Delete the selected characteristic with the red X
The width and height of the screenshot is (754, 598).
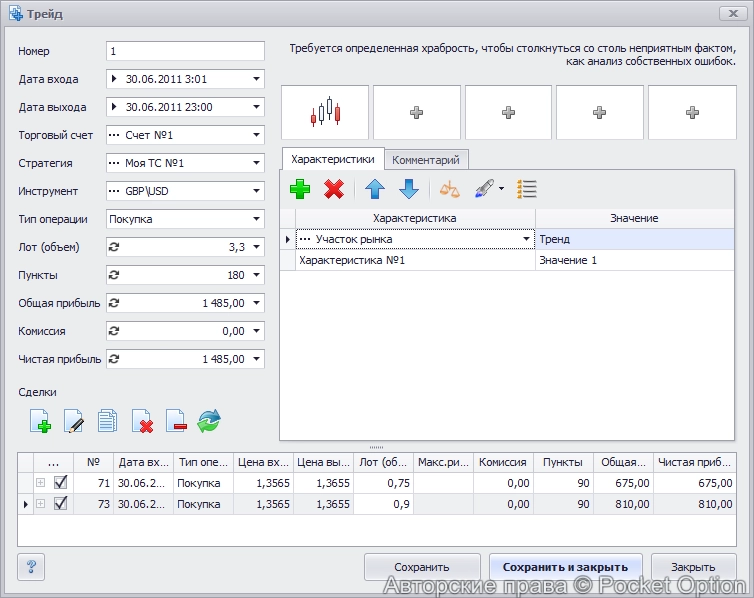click(x=334, y=188)
